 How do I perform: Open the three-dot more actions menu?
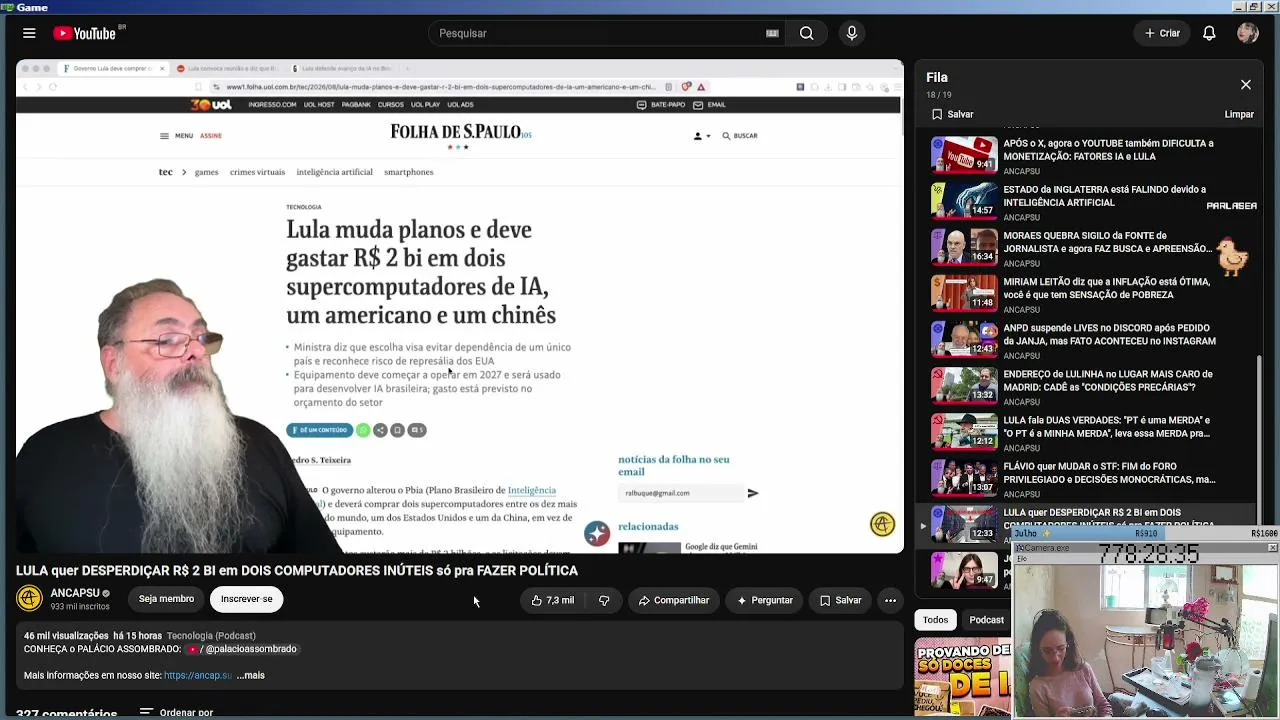890,600
